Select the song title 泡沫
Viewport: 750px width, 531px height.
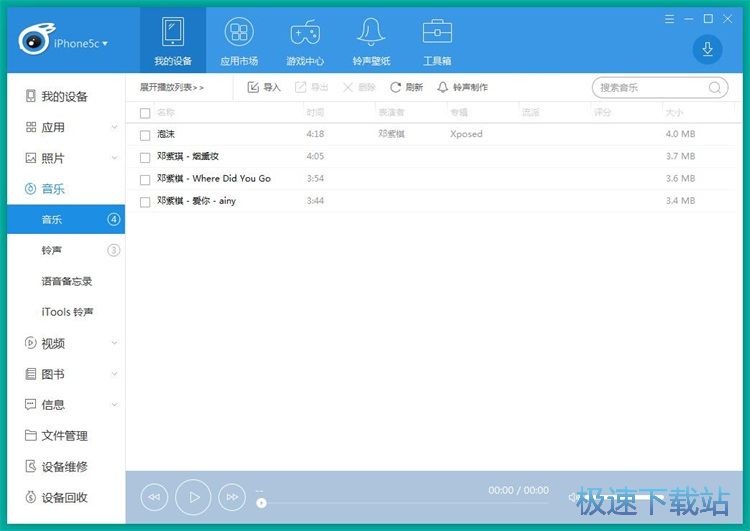click(166, 134)
